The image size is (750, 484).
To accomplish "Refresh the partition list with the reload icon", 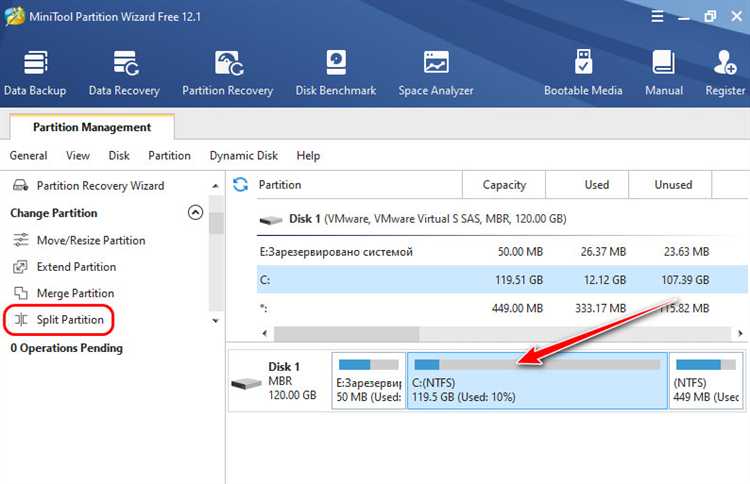I will coord(240,185).
